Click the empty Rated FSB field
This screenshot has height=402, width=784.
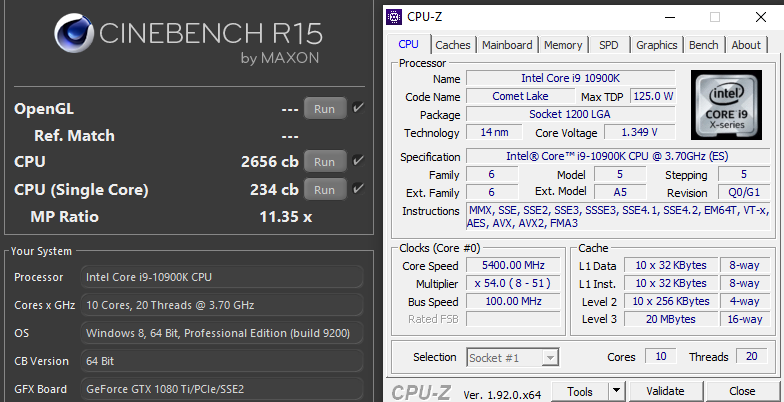pos(513,319)
